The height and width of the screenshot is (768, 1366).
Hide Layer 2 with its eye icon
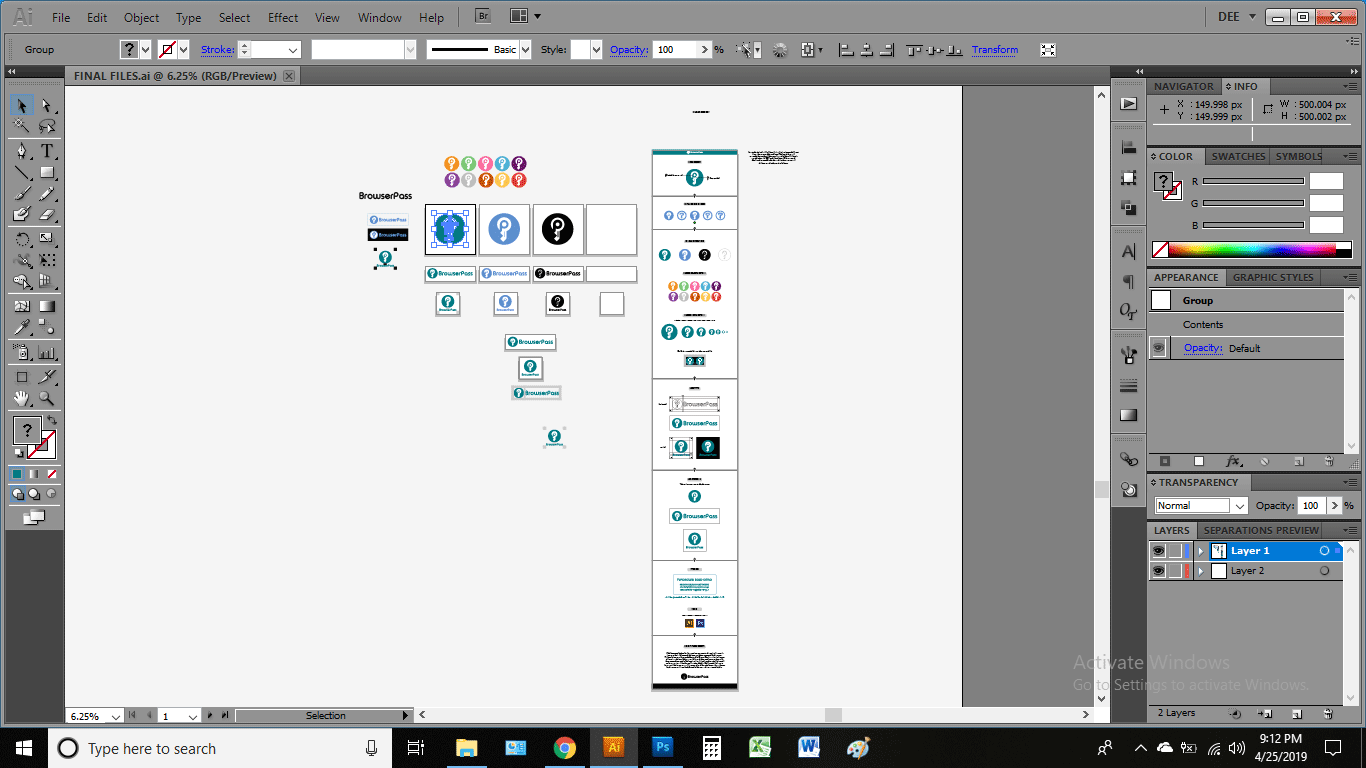tap(1158, 571)
